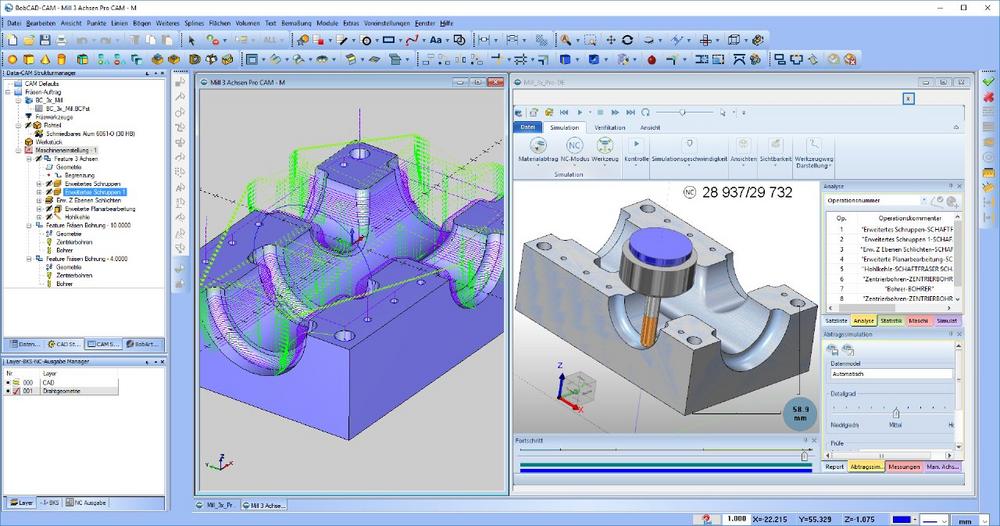Click the New file icon in toolbar
Image resolution: width=1000 pixels, height=526 pixels.
(x=12, y=40)
